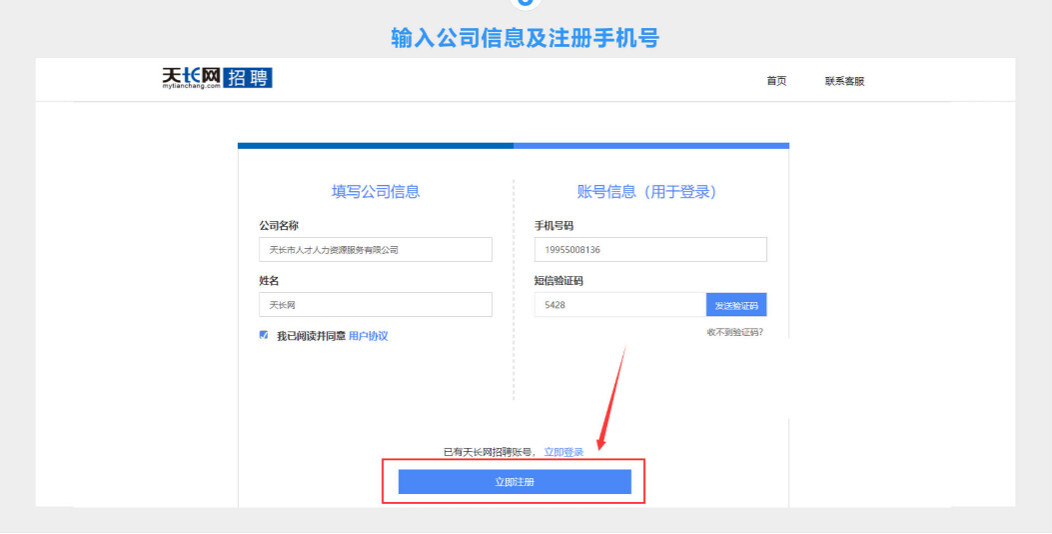Select the 手机号码 input field
This screenshot has height=534, width=1052.
(650, 250)
